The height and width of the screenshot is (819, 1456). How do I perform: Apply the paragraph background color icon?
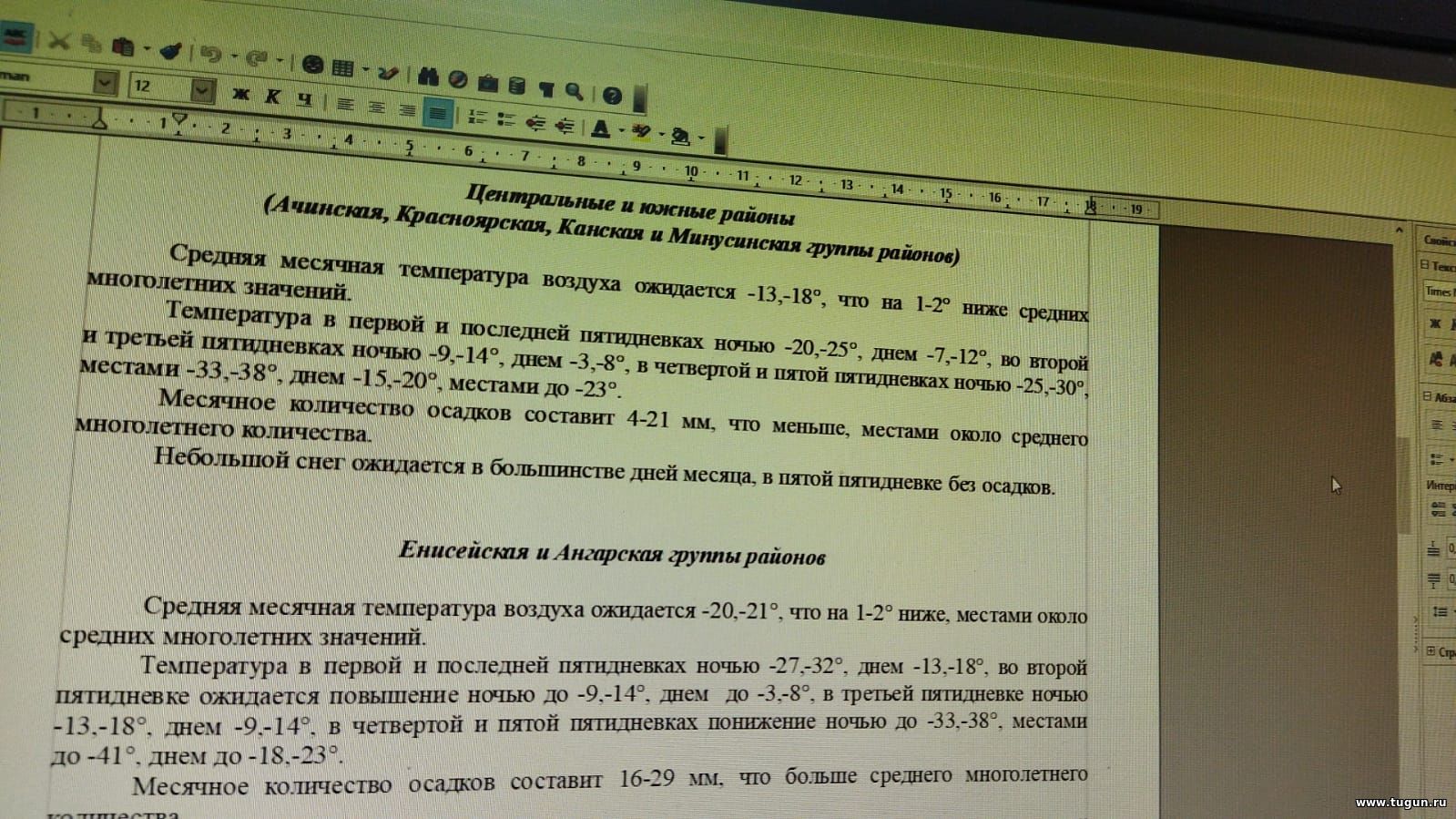tap(680, 137)
